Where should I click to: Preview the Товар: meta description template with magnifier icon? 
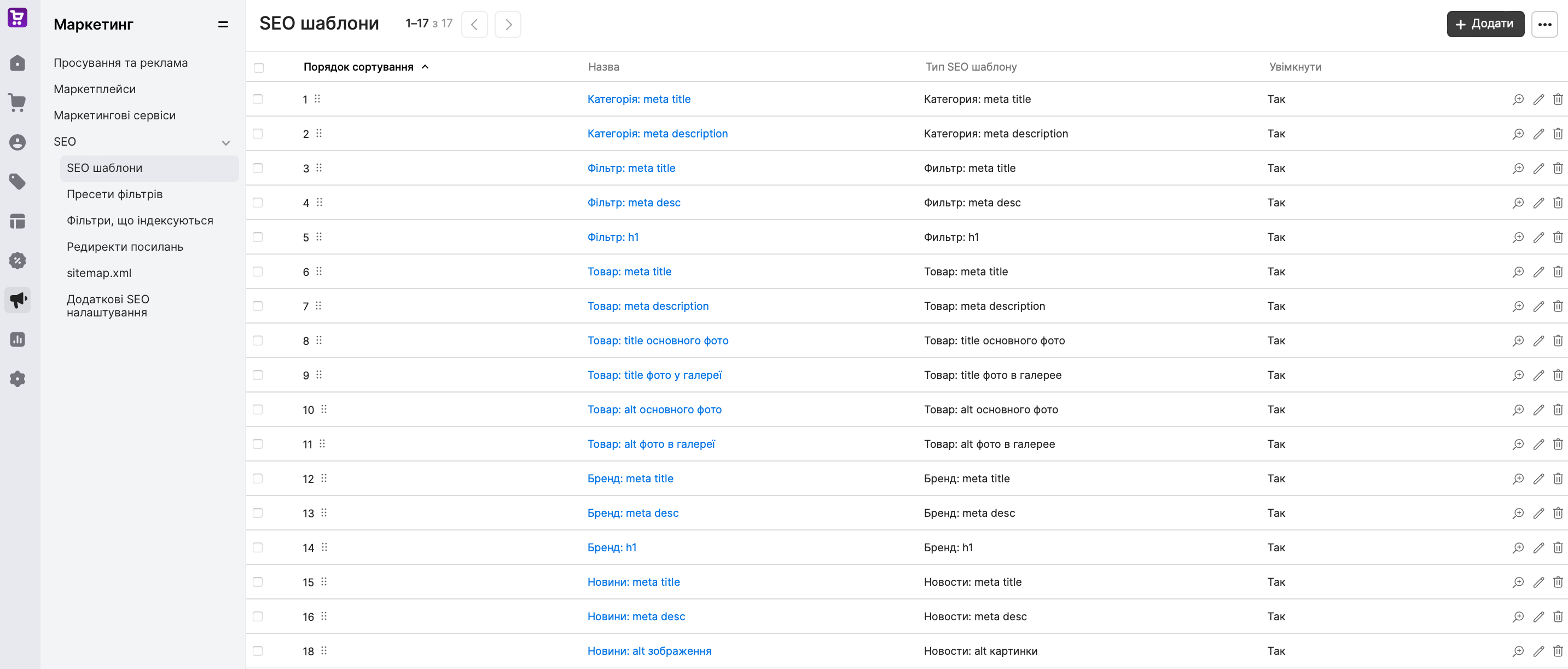(1518, 307)
